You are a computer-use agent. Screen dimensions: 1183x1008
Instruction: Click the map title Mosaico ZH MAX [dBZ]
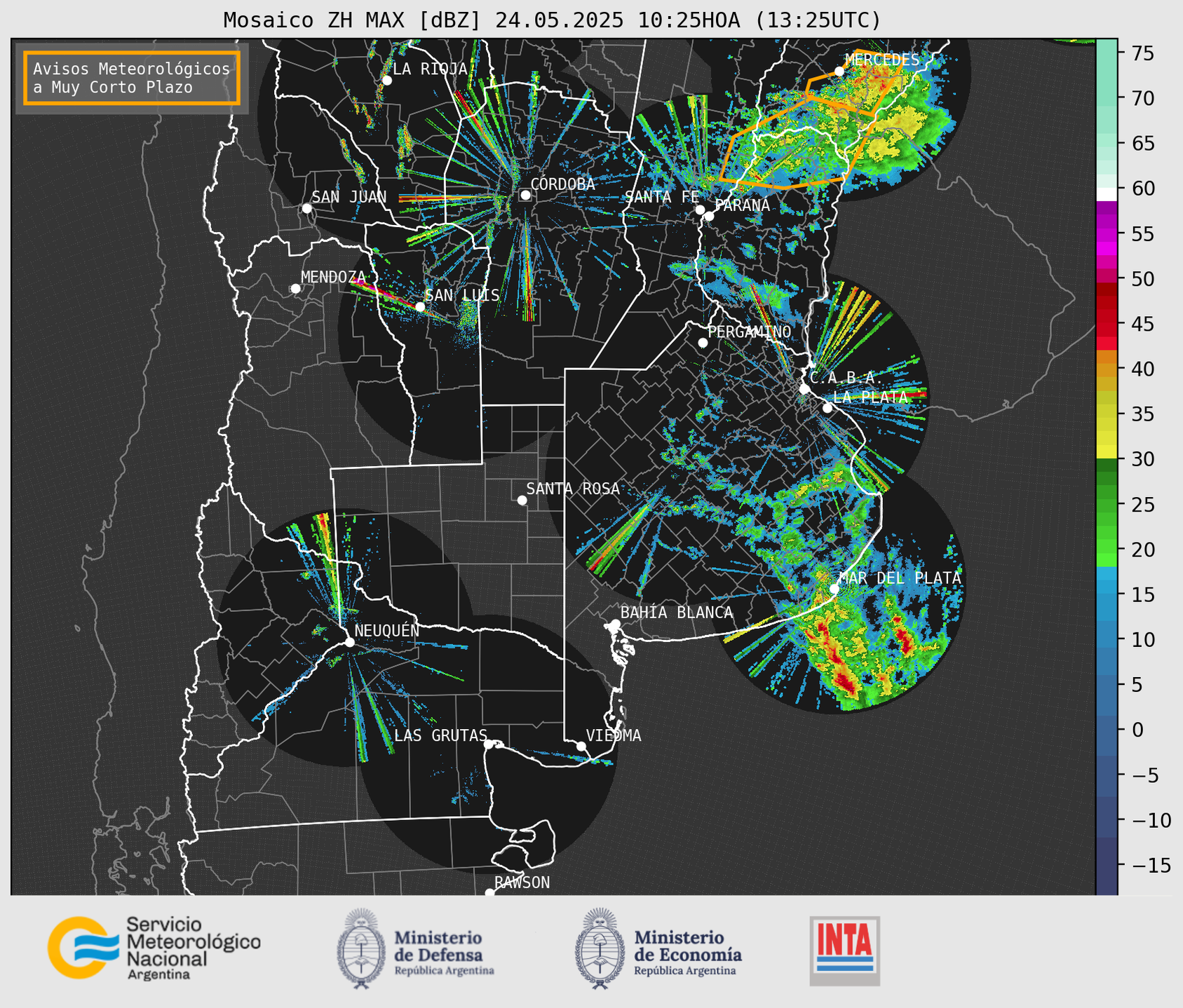pyautogui.click(x=353, y=20)
